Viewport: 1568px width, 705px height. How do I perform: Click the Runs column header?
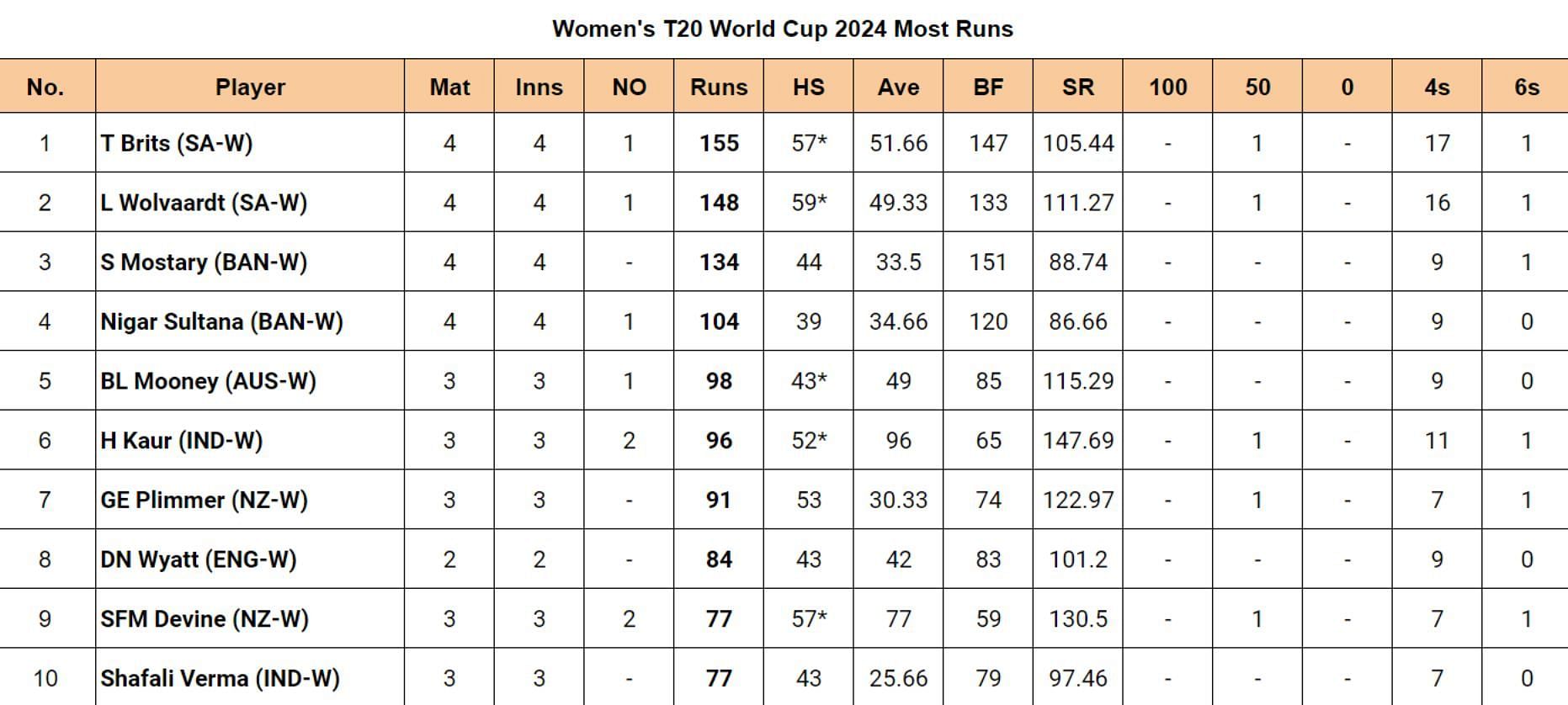719,87
